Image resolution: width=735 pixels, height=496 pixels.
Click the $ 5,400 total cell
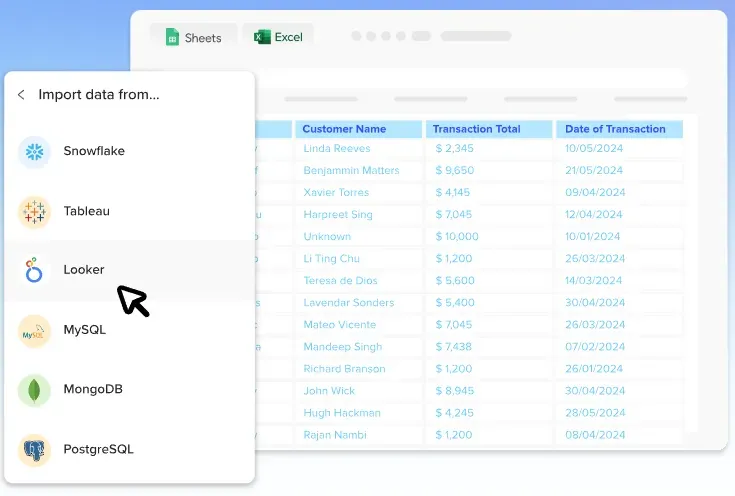tap(489, 303)
